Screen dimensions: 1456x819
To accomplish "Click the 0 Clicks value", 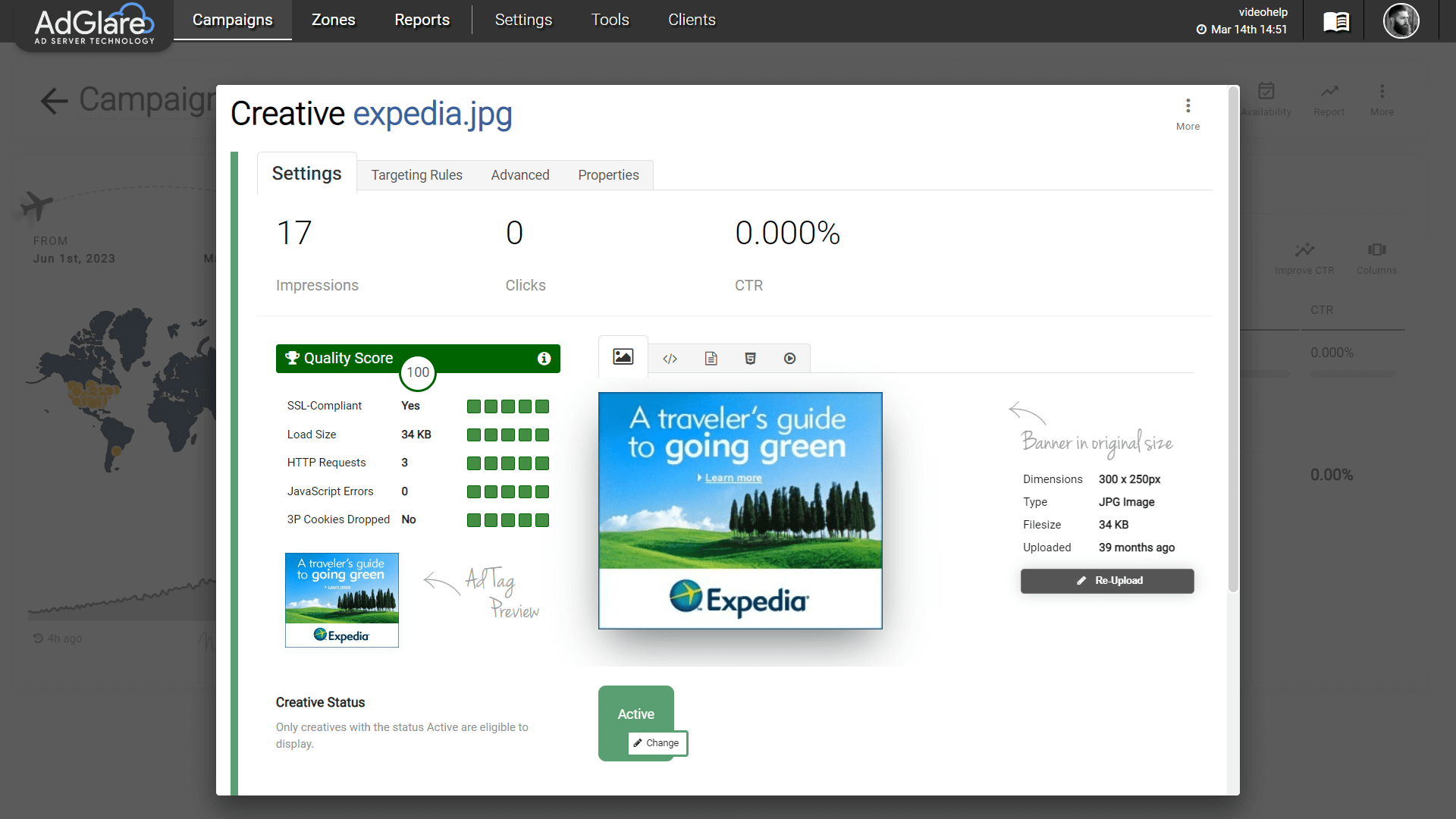I will click(514, 233).
